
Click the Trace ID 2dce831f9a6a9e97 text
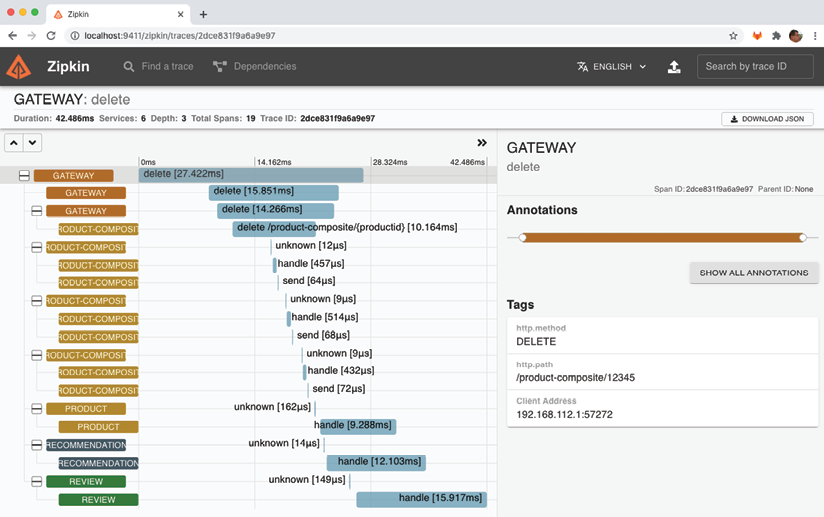pyautogui.click(x=337, y=118)
